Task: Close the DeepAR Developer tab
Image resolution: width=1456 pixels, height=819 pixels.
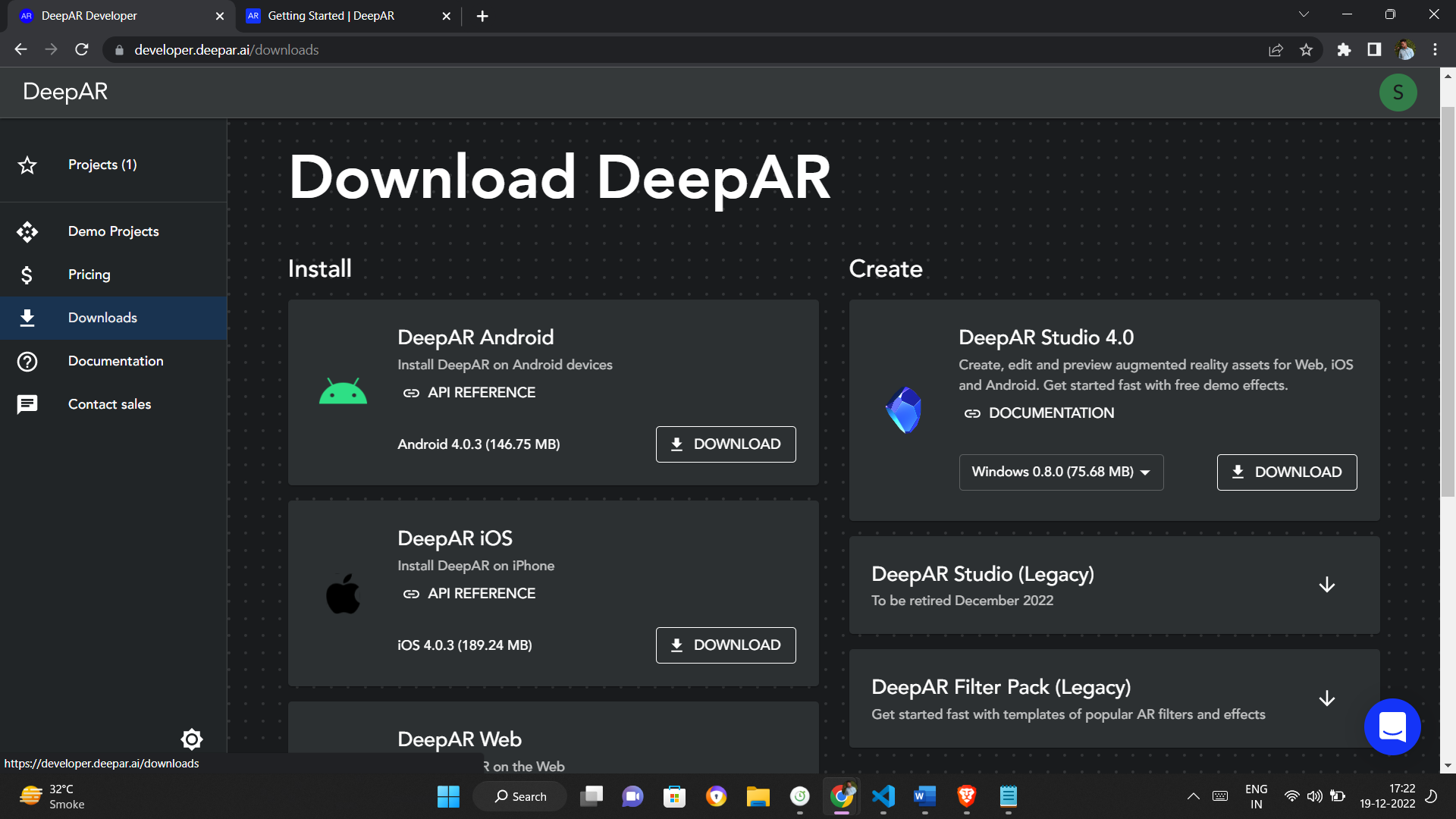Action: tap(220, 16)
